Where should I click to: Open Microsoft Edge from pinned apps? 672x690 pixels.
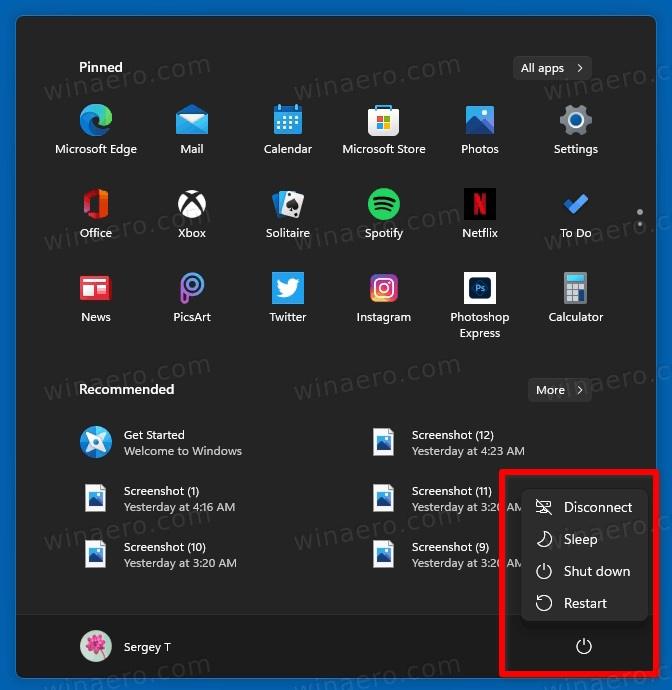coord(96,122)
